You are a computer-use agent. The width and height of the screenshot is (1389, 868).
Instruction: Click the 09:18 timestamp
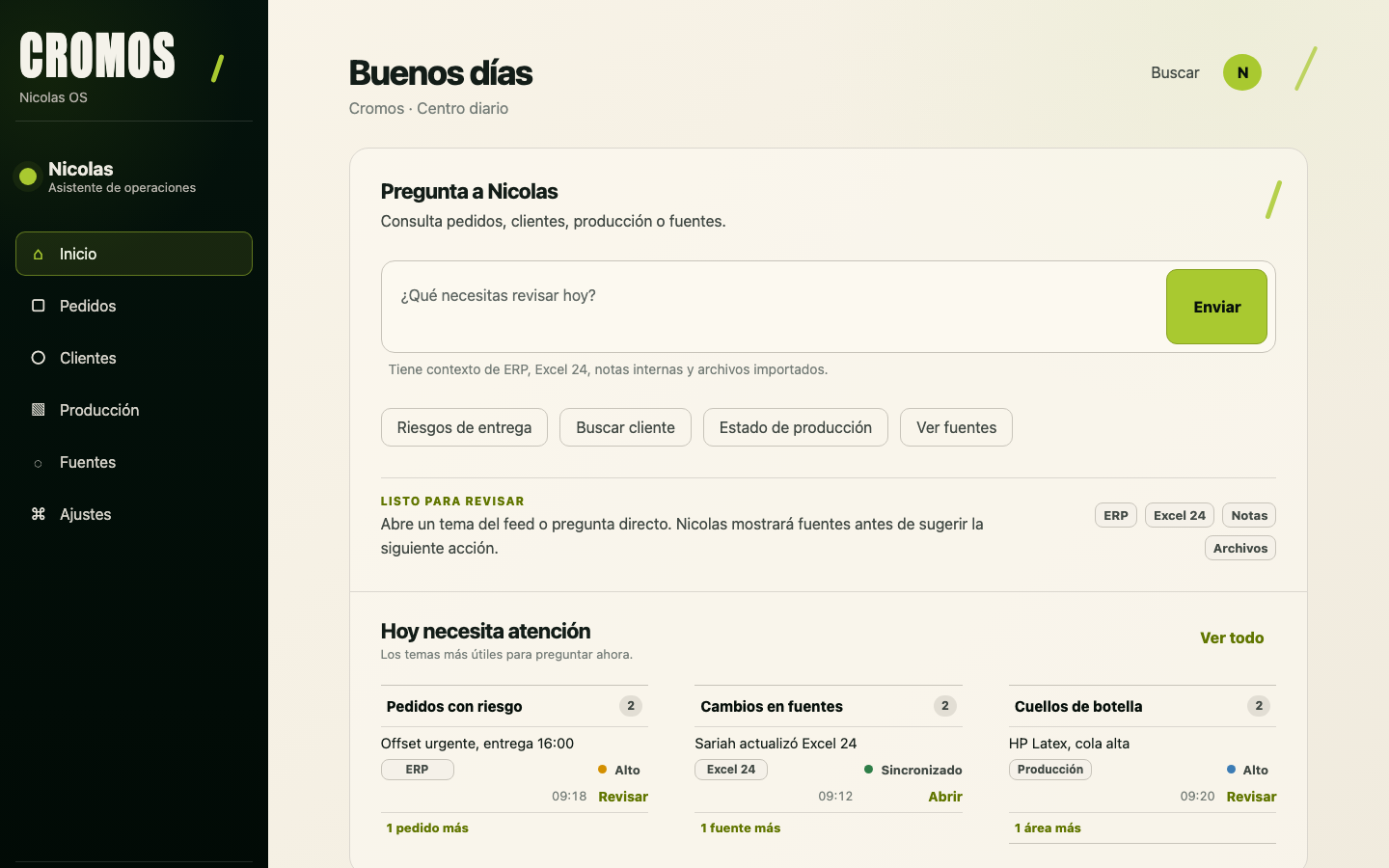coord(569,797)
